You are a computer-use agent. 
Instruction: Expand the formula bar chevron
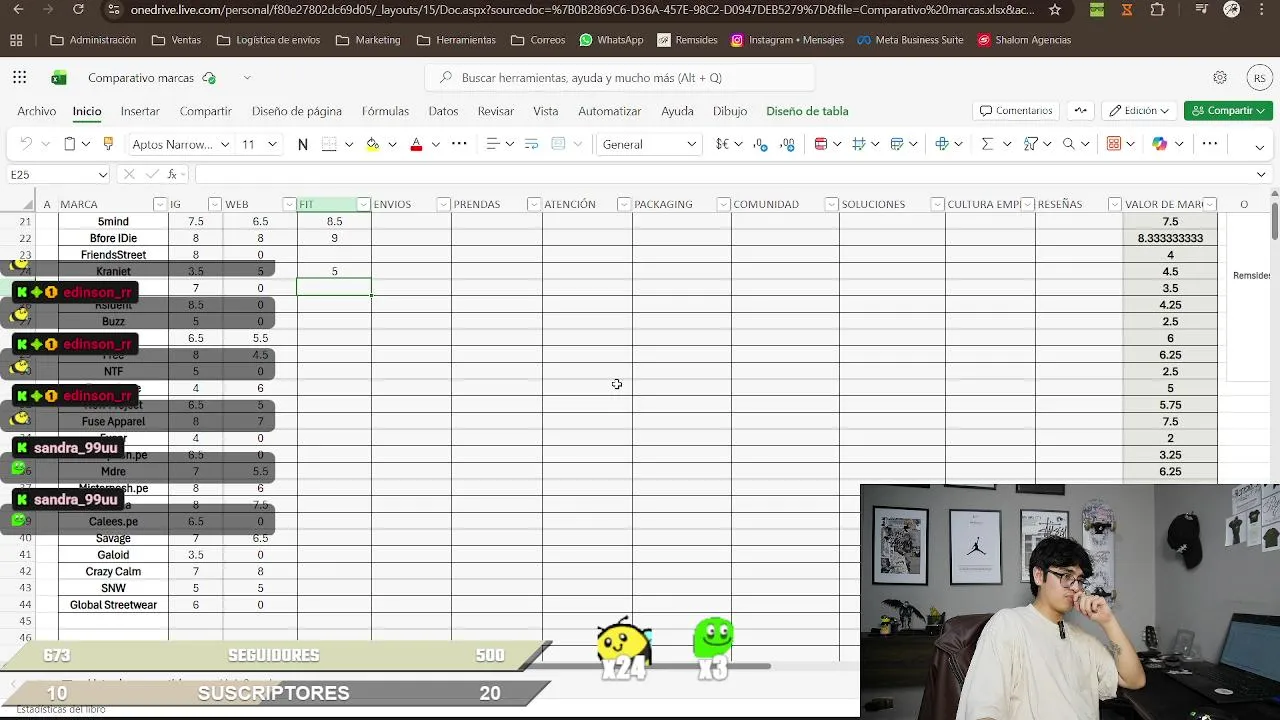click(x=1260, y=174)
